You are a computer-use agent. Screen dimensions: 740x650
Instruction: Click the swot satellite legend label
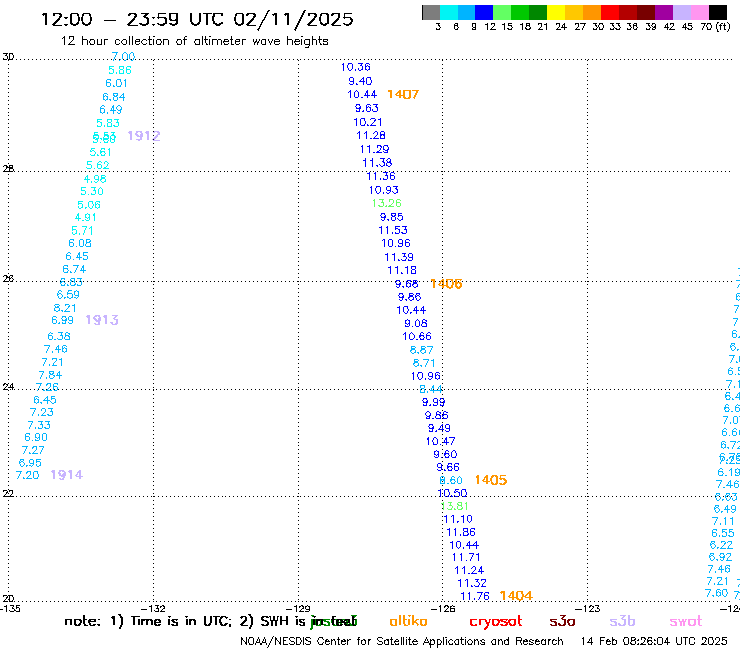point(686,621)
